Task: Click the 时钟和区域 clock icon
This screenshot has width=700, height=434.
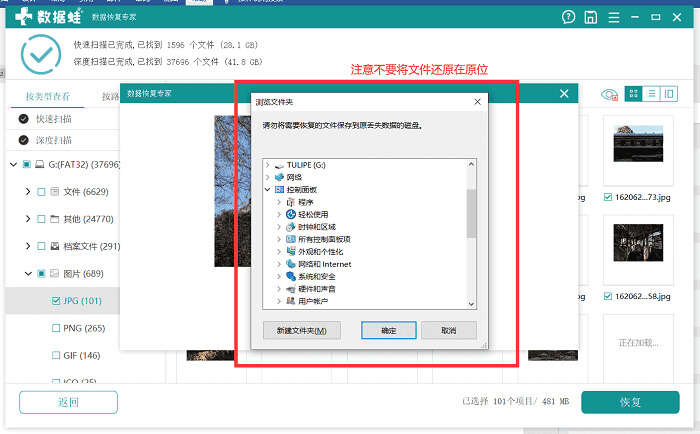Action: [x=291, y=227]
